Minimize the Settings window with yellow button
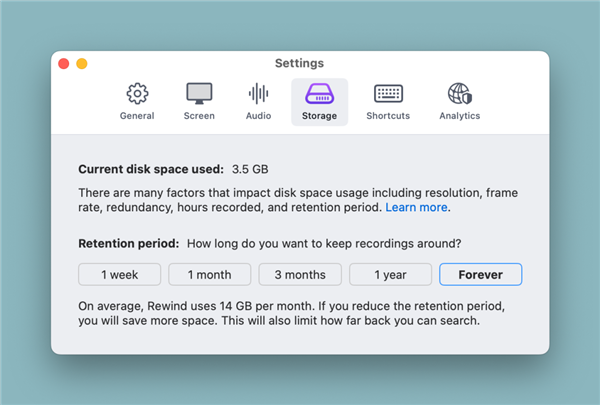The image size is (600, 405). (82, 64)
